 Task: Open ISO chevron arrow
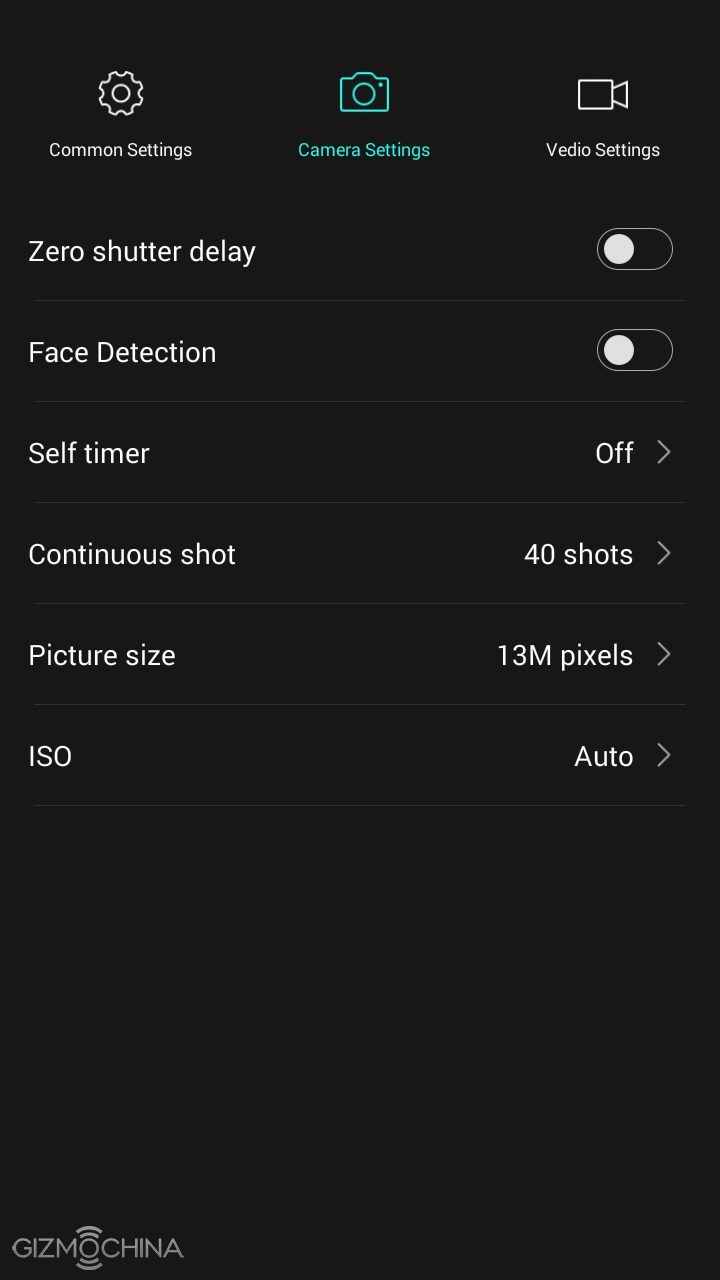[663, 756]
